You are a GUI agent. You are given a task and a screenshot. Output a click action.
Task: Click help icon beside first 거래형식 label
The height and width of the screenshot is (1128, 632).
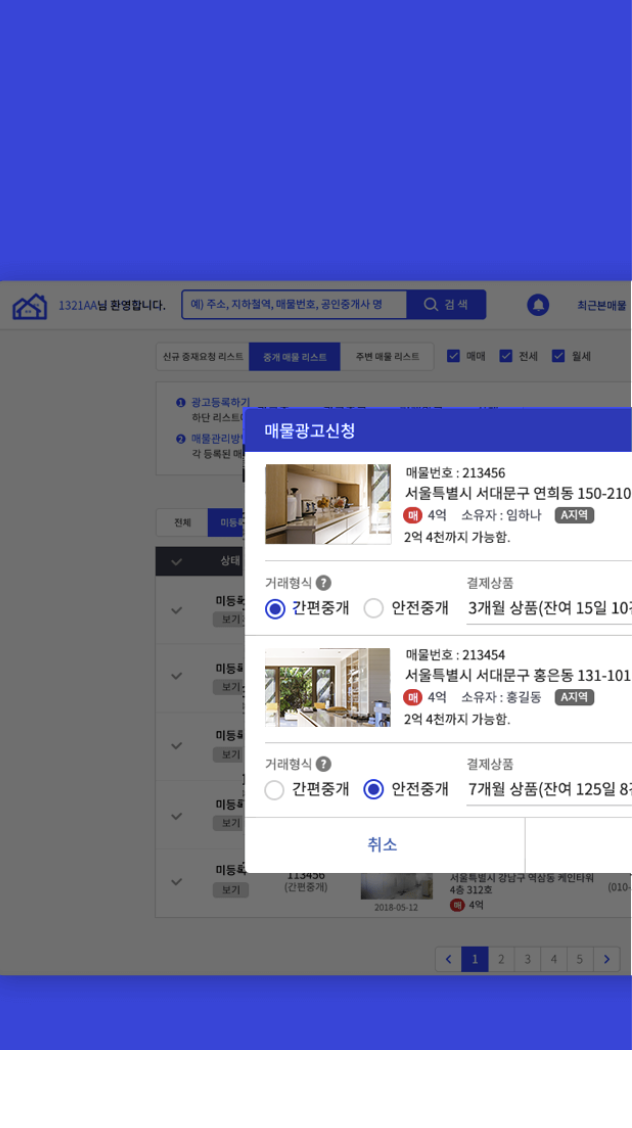pos(324,583)
